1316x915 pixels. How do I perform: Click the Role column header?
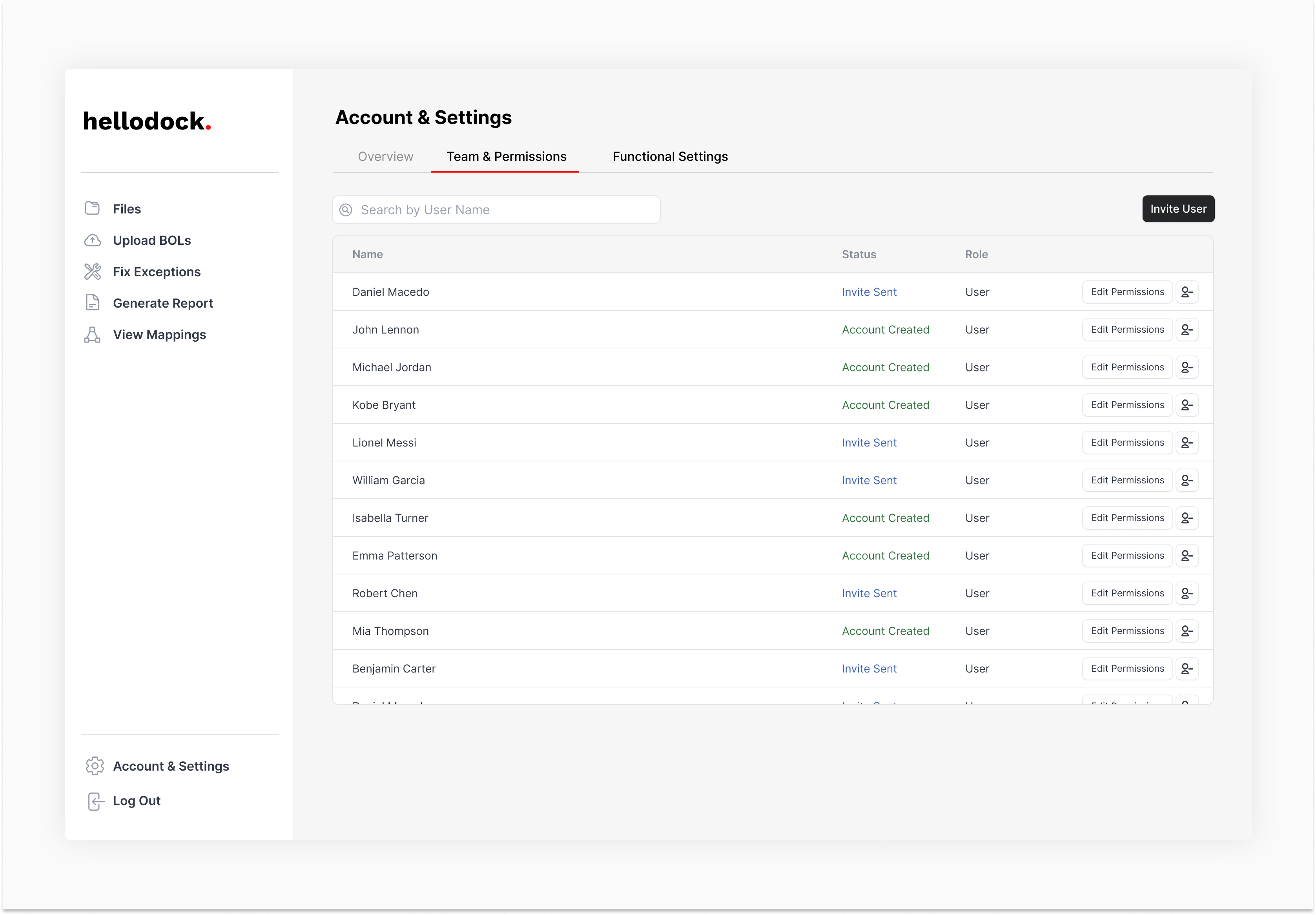click(976, 254)
